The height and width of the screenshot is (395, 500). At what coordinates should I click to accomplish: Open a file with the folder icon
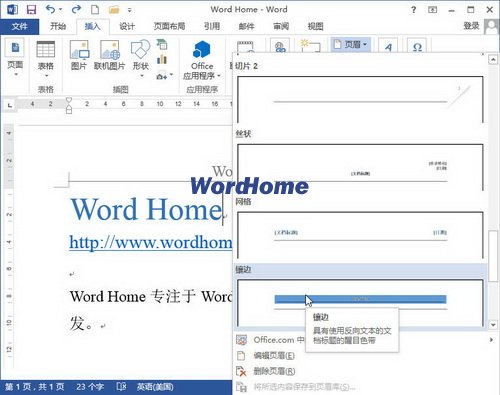(114, 9)
